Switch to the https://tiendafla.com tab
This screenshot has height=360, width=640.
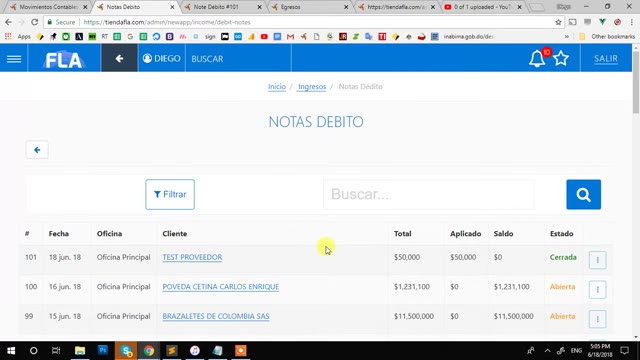click(x=395, y=7)
